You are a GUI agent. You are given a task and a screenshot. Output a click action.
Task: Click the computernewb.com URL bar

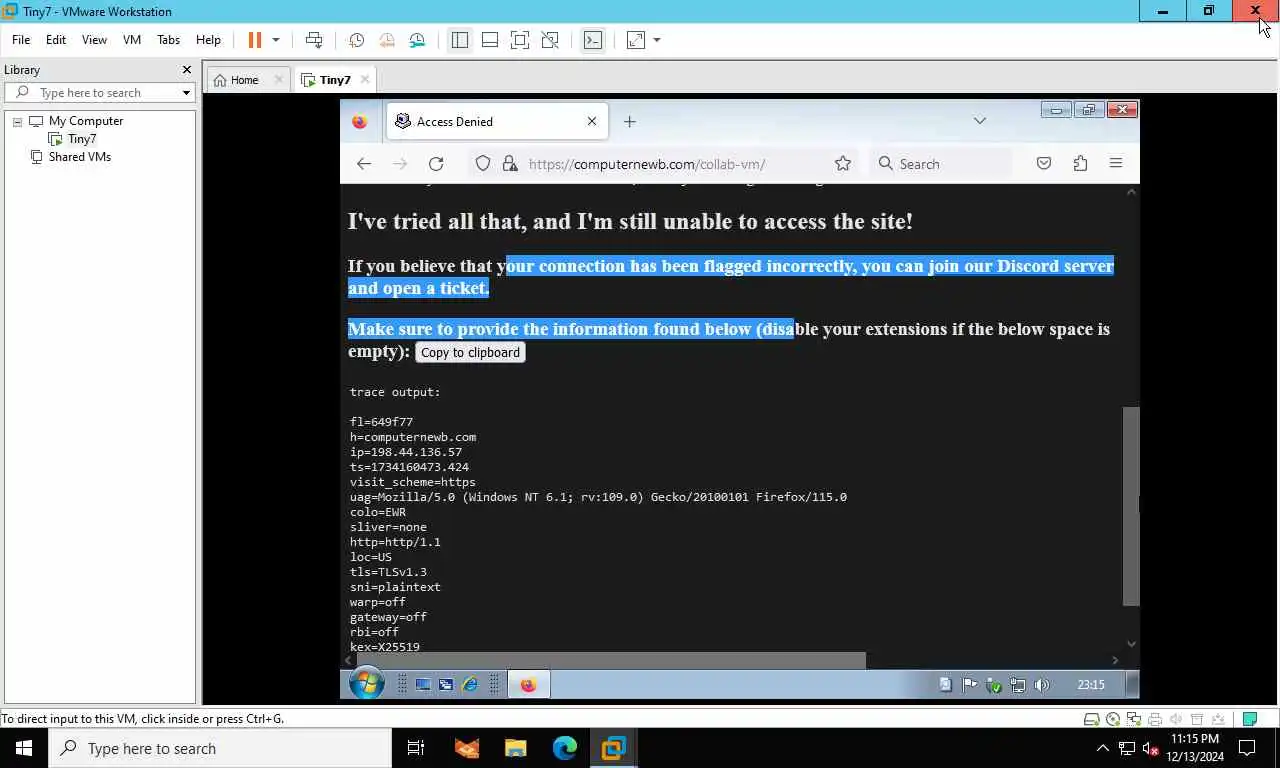(647, 164)
